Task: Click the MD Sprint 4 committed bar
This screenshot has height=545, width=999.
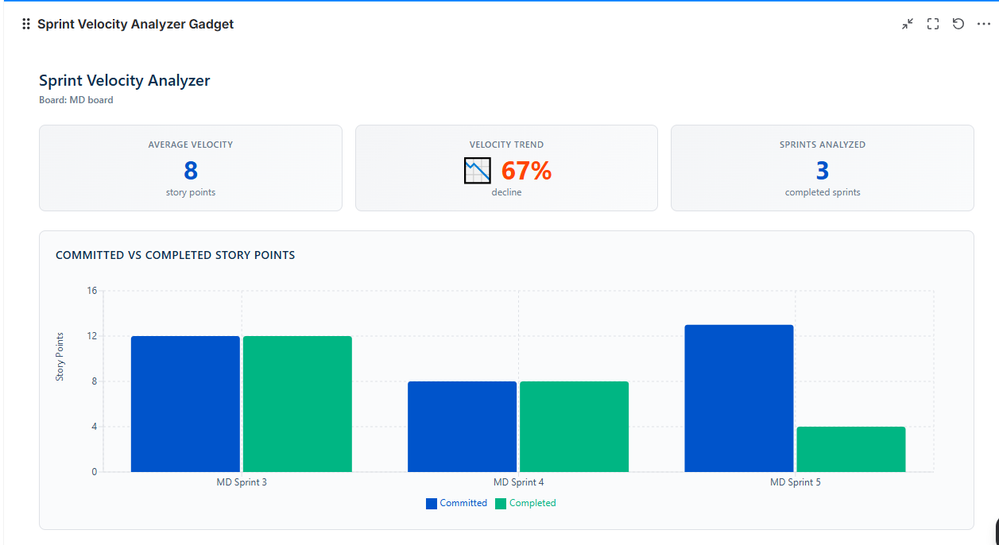Action: point(462,427)
